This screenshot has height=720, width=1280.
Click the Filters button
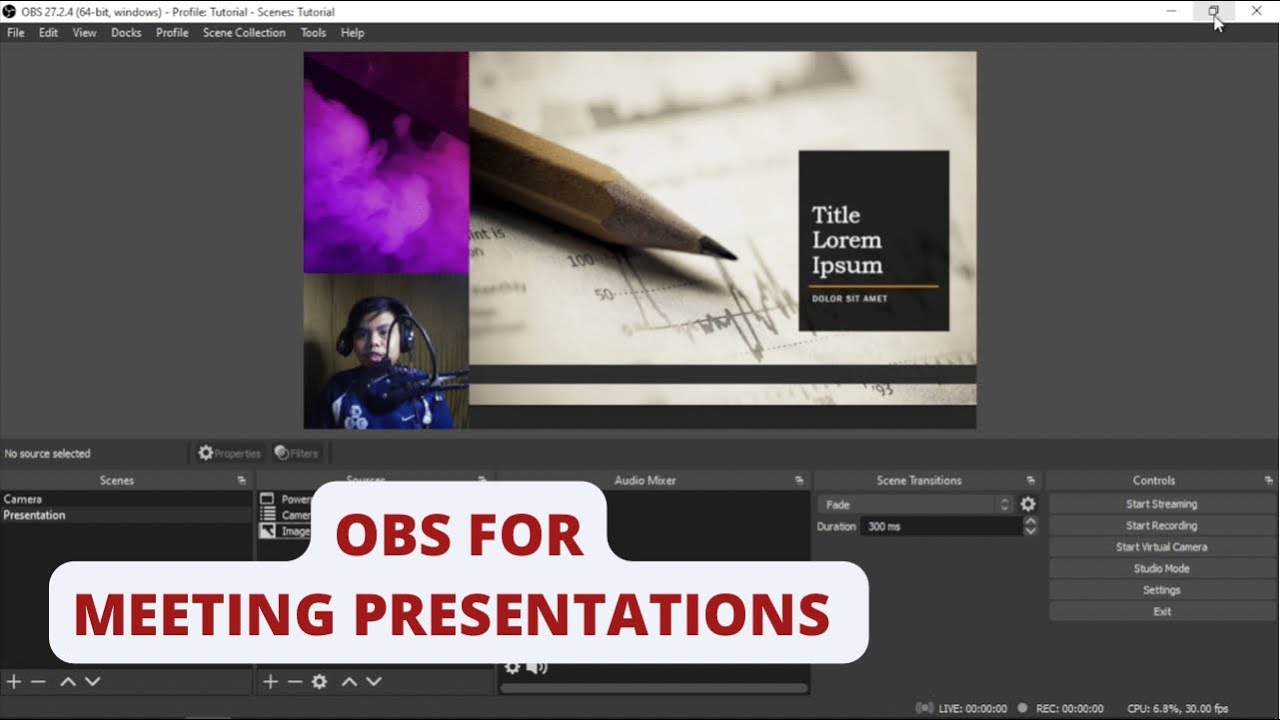pyautogui.click(x=296, y=453)
